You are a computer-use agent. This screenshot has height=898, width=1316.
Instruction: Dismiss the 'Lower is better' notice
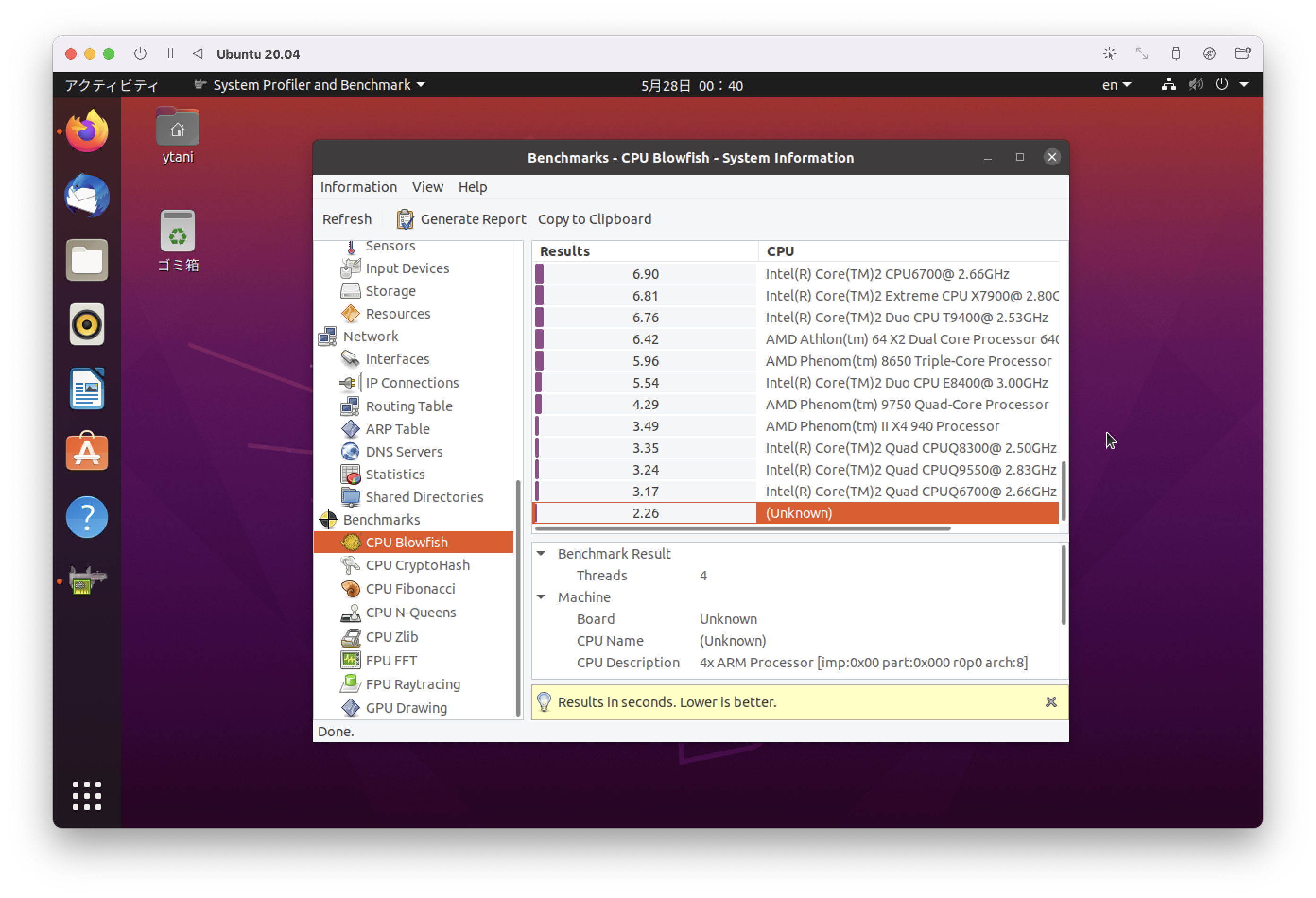pos(1051,701)
